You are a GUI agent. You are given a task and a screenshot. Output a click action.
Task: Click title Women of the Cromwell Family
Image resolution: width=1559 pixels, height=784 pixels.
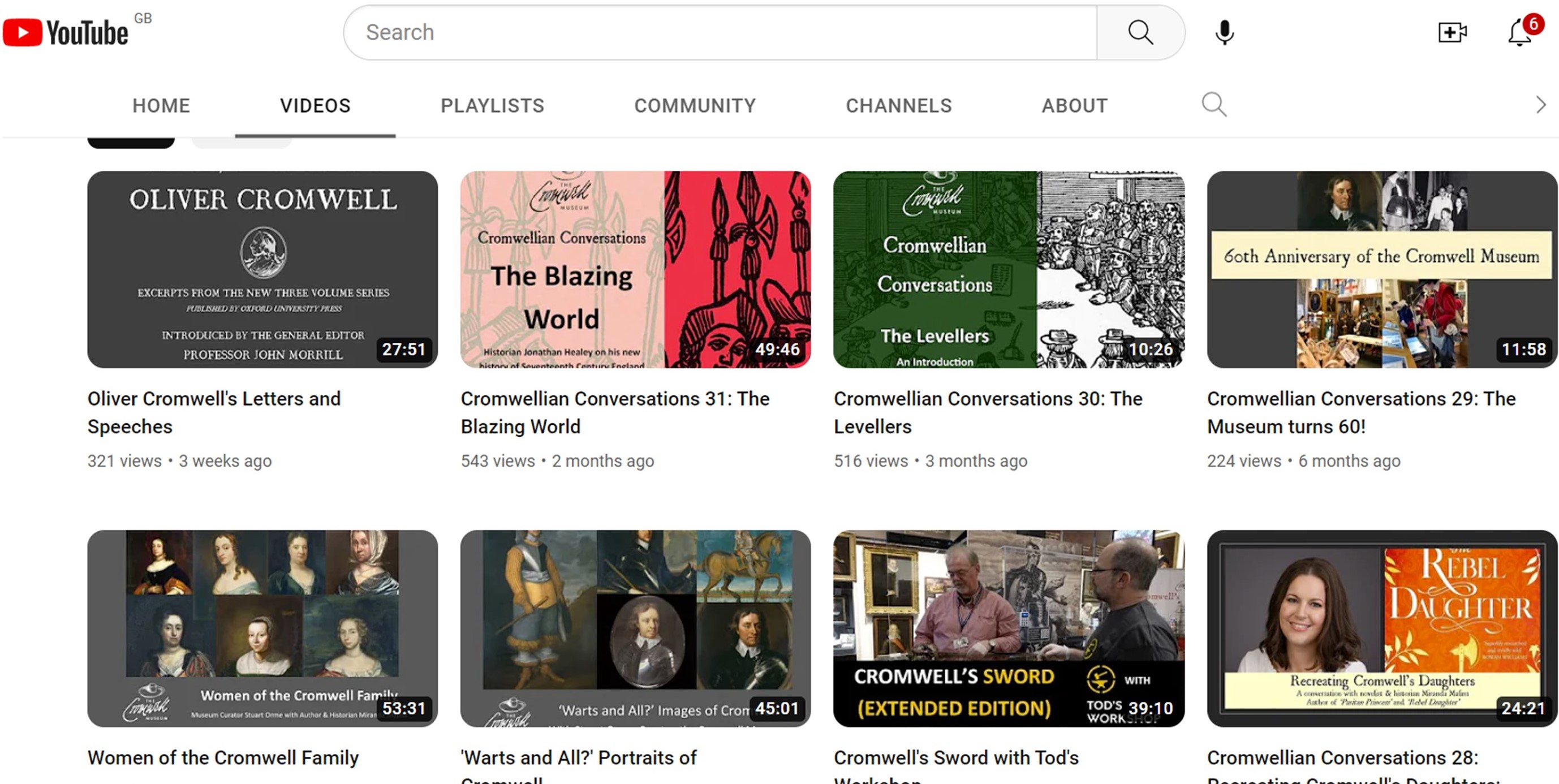pos(223,757)
